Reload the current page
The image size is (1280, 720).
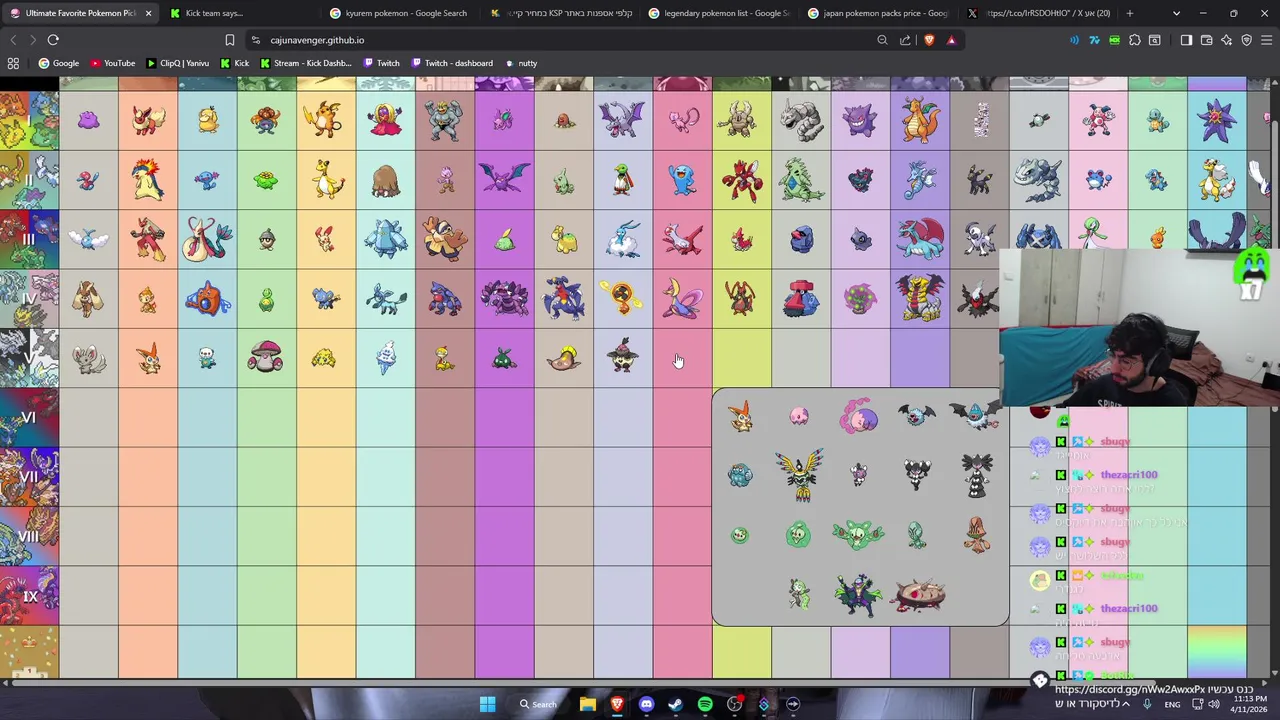click(53, 40)
